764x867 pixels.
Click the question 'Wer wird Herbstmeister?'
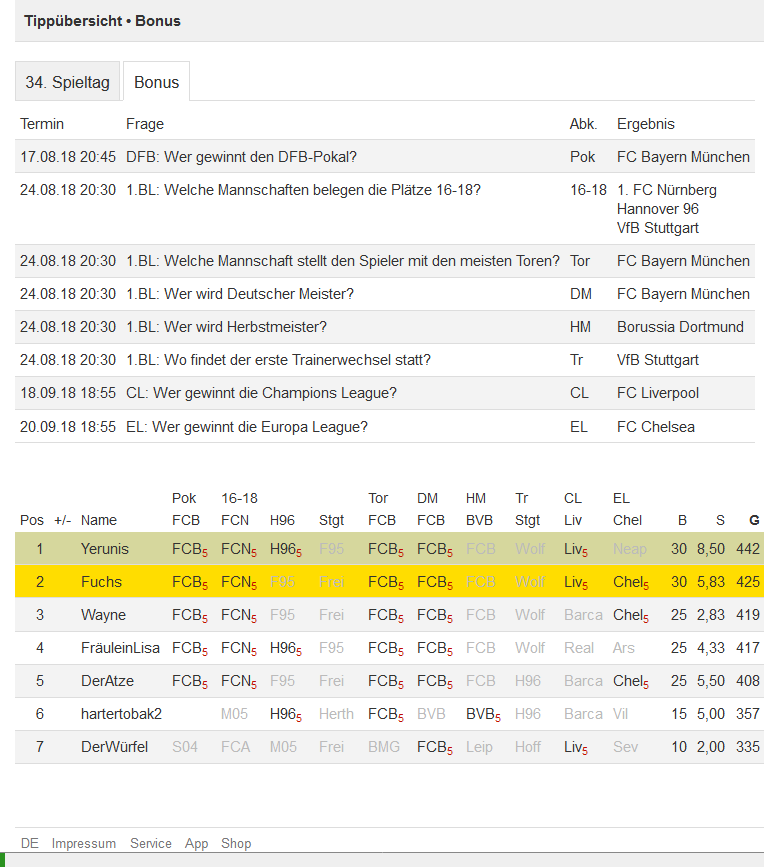point(227,327)
